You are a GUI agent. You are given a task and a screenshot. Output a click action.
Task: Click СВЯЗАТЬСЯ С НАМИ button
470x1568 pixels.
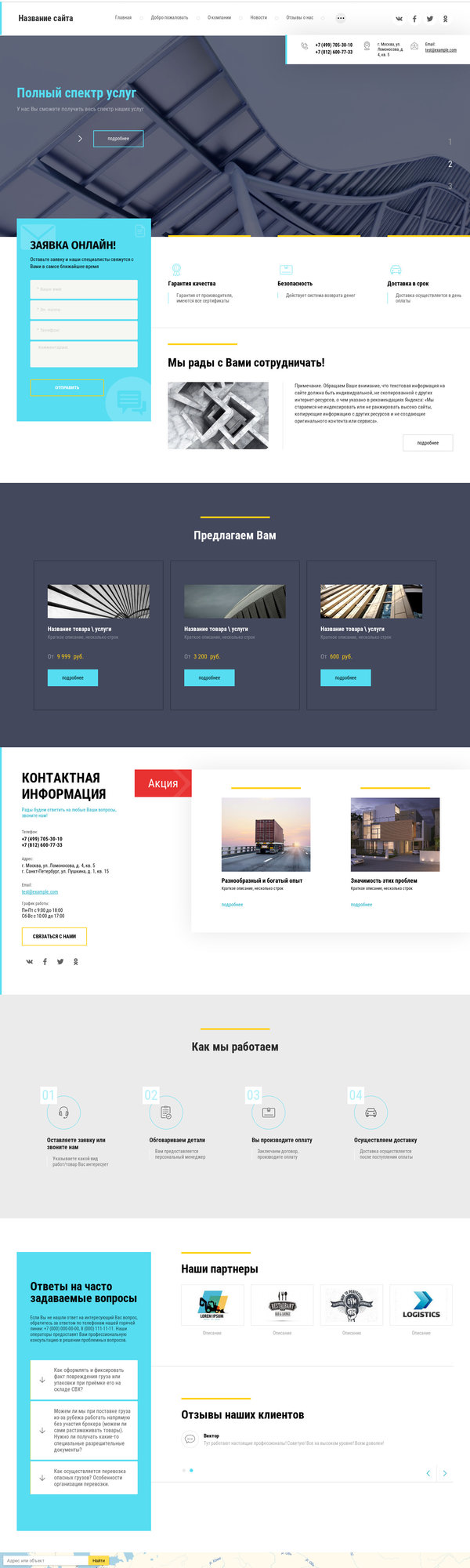[x=54, y=936]
